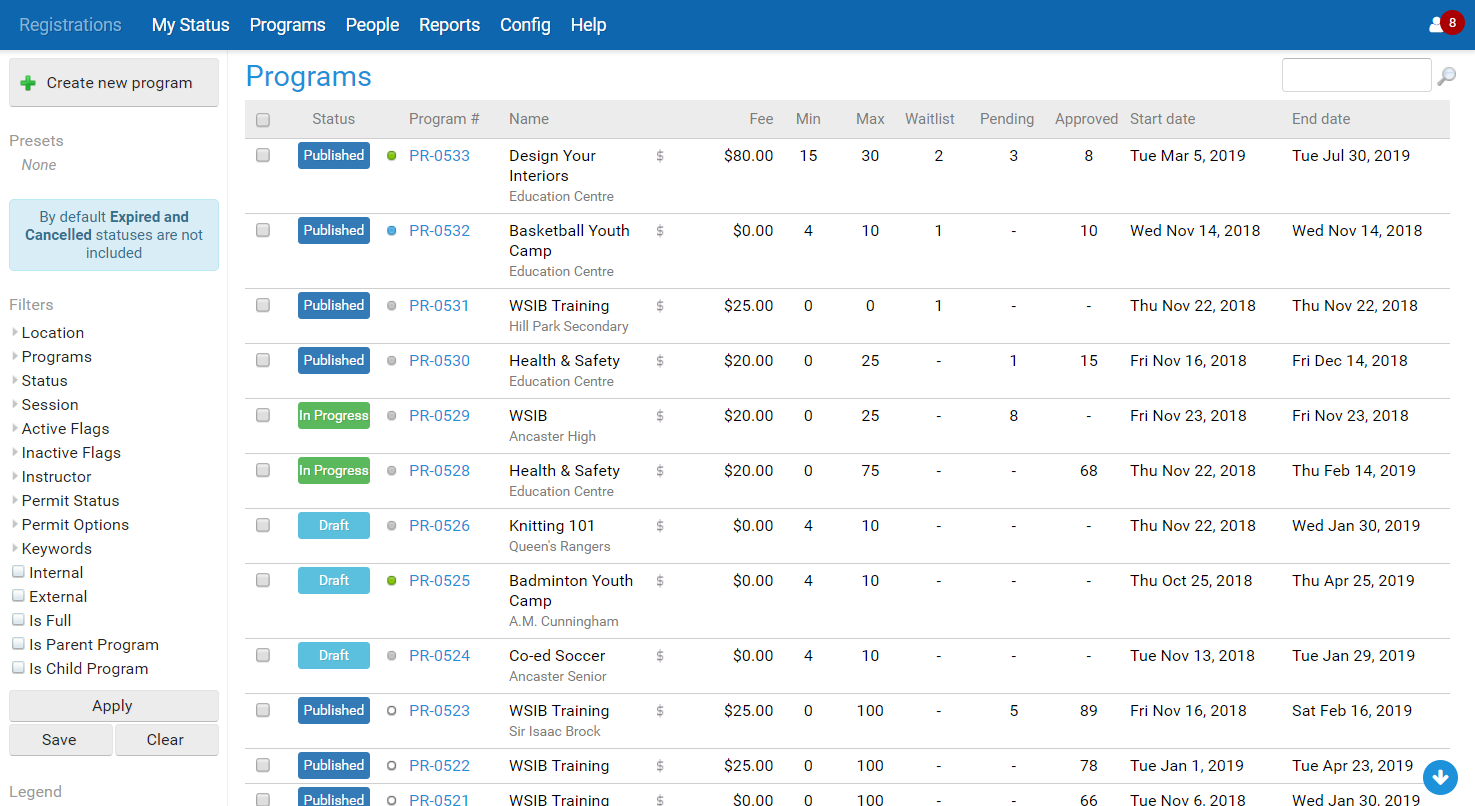This screenshot has height=806, width=1475.
Task: Open the Config menu
Action: (x=526, y=25)
